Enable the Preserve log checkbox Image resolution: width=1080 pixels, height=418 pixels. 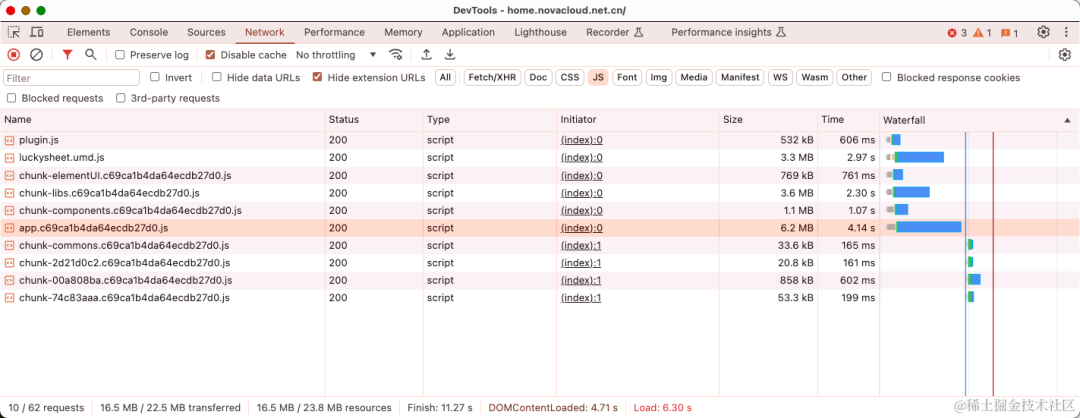120,54
